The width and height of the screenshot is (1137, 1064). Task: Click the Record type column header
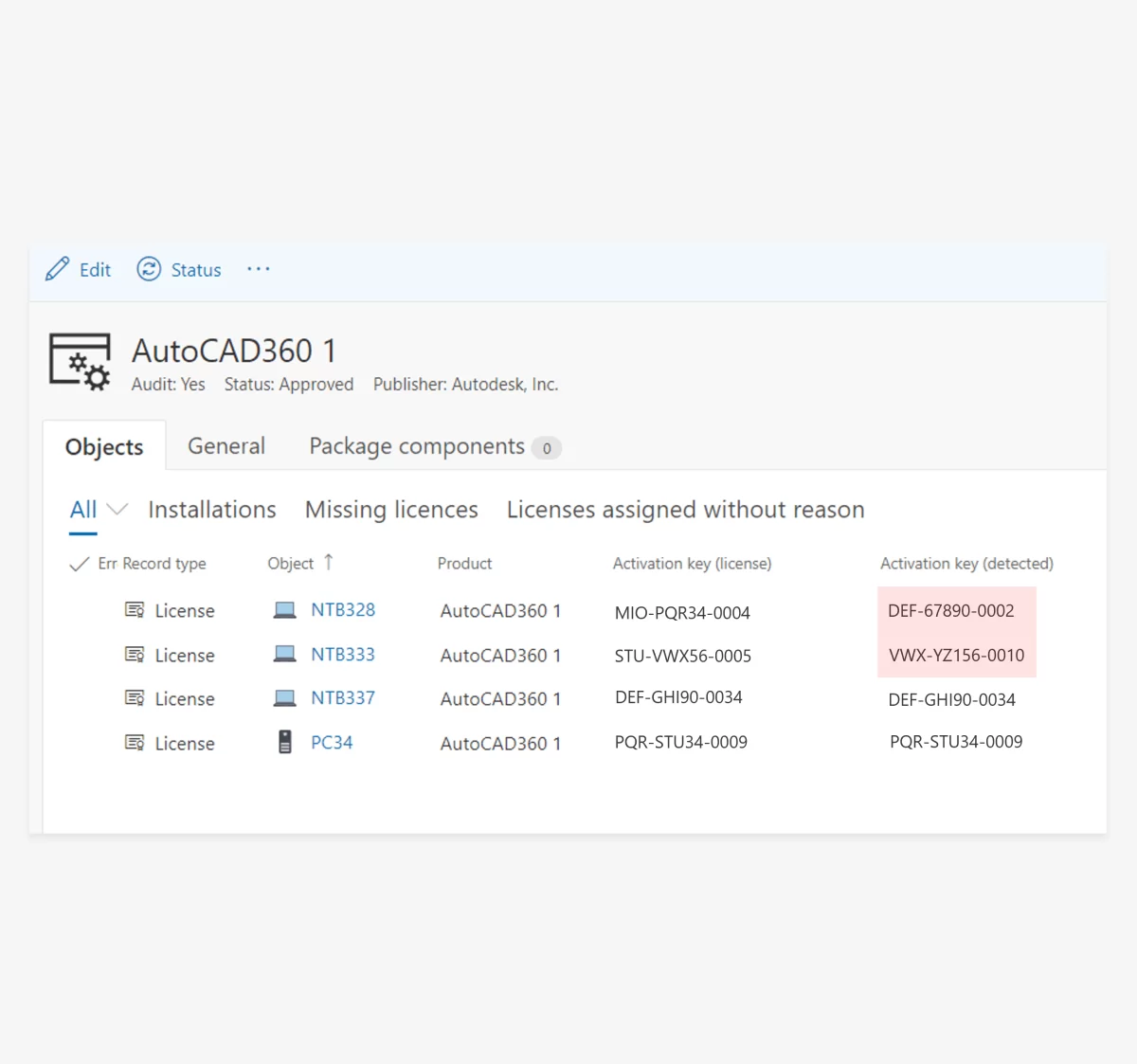(x=165, y=564)
